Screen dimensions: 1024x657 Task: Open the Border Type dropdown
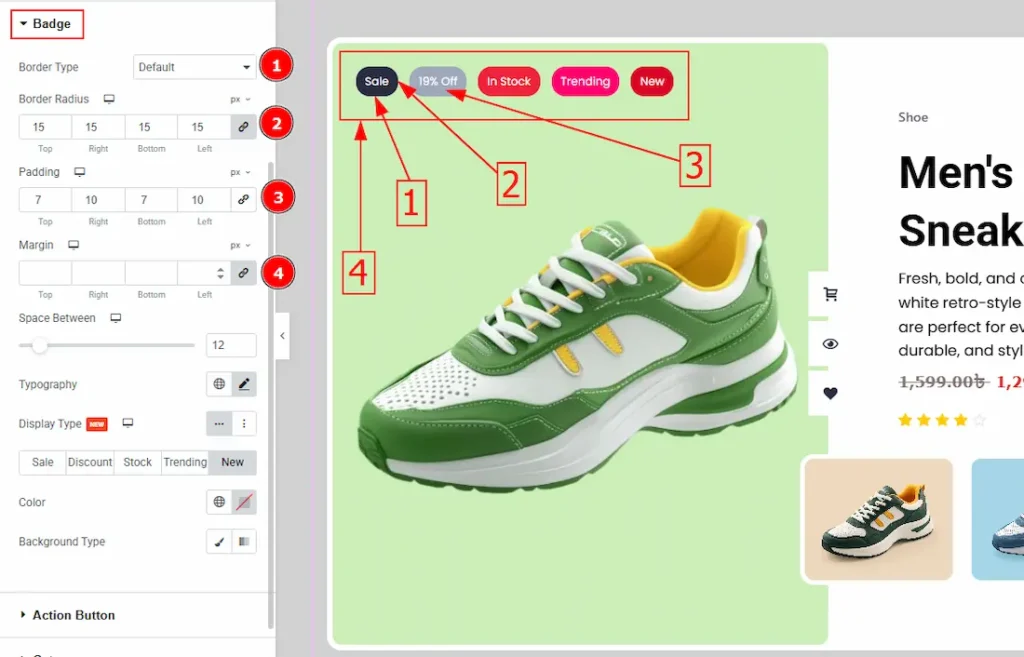[x=195, y=67]
